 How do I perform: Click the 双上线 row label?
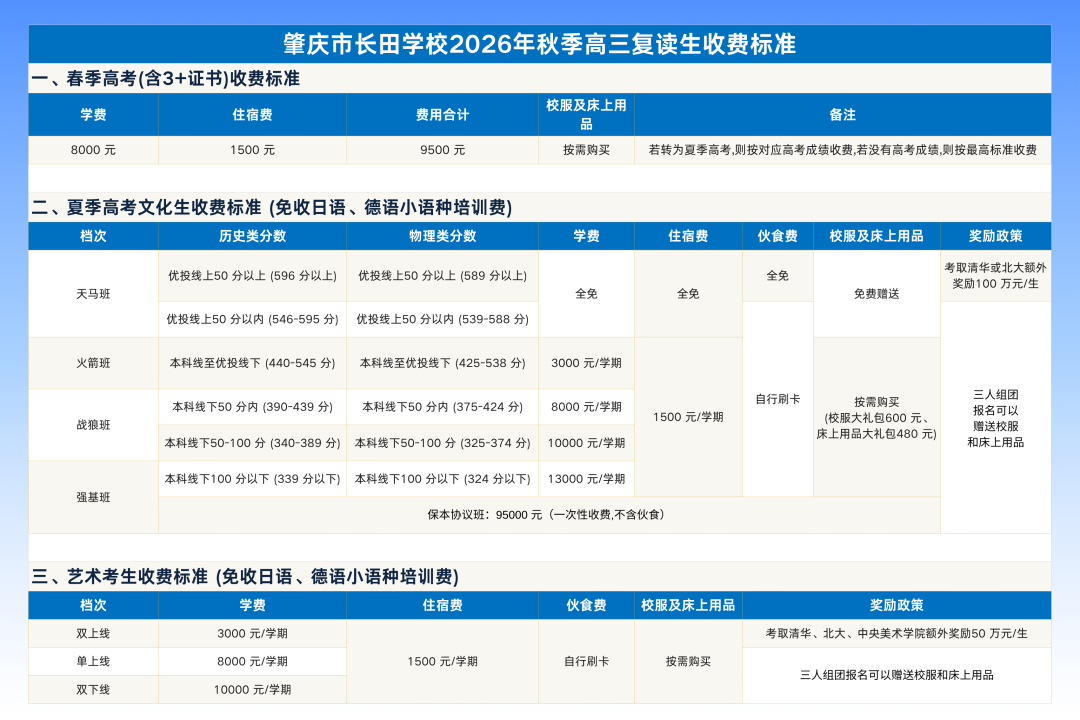coord(93,633)
